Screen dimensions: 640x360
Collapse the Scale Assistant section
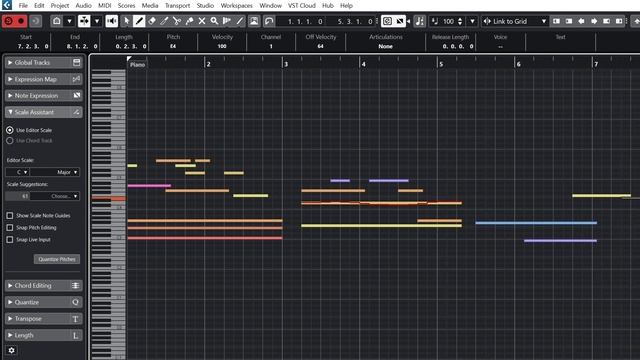pos(10,112)
